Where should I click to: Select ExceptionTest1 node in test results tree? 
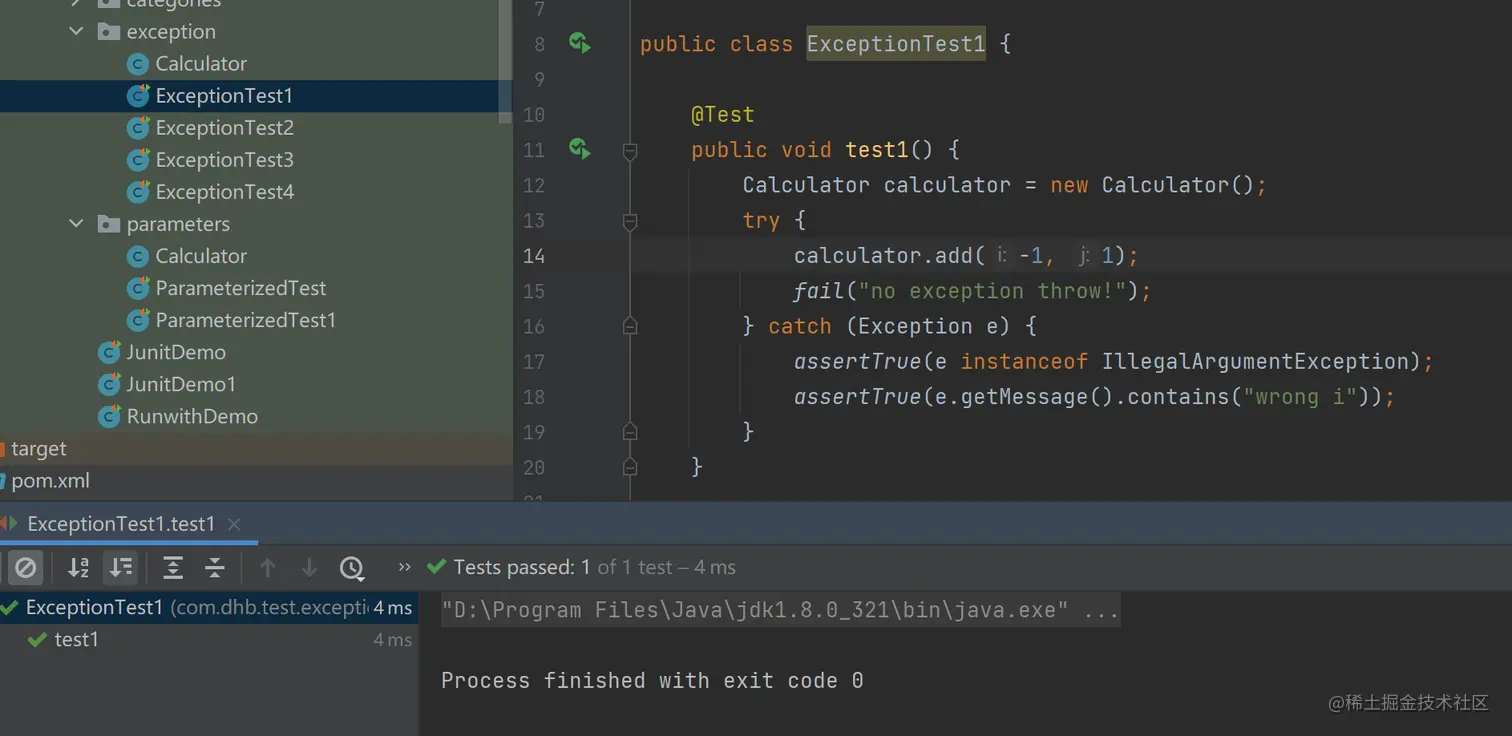click(208, 608)
